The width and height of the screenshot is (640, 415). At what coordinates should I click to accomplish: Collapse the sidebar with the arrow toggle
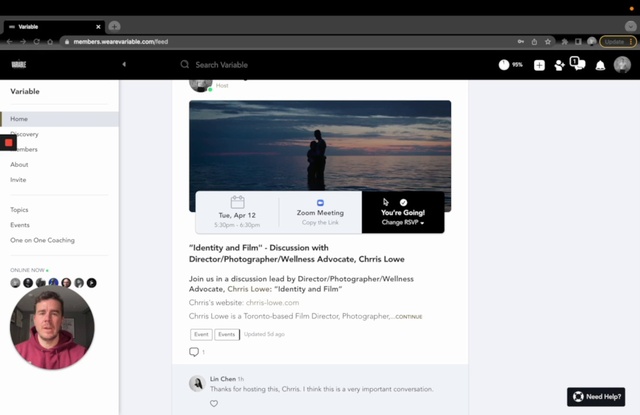124,64
